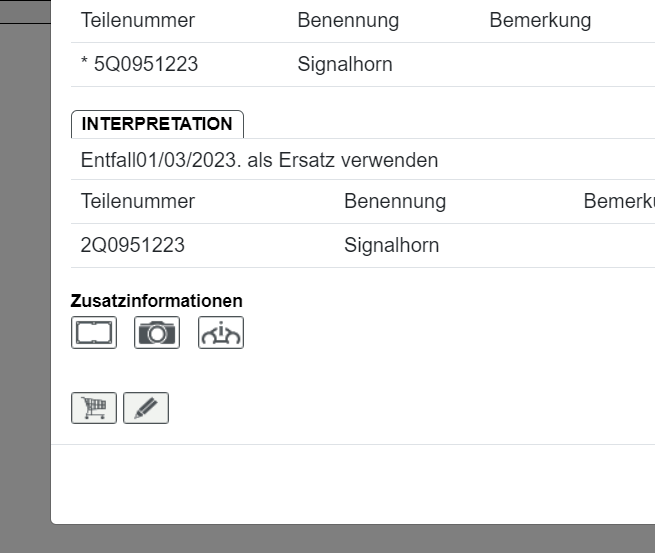Image resolution: width=655 pixels, height=553 pixels.
Task: Click the Teilenummer header under INTERPRETATION
Action: tap(137, 201)
